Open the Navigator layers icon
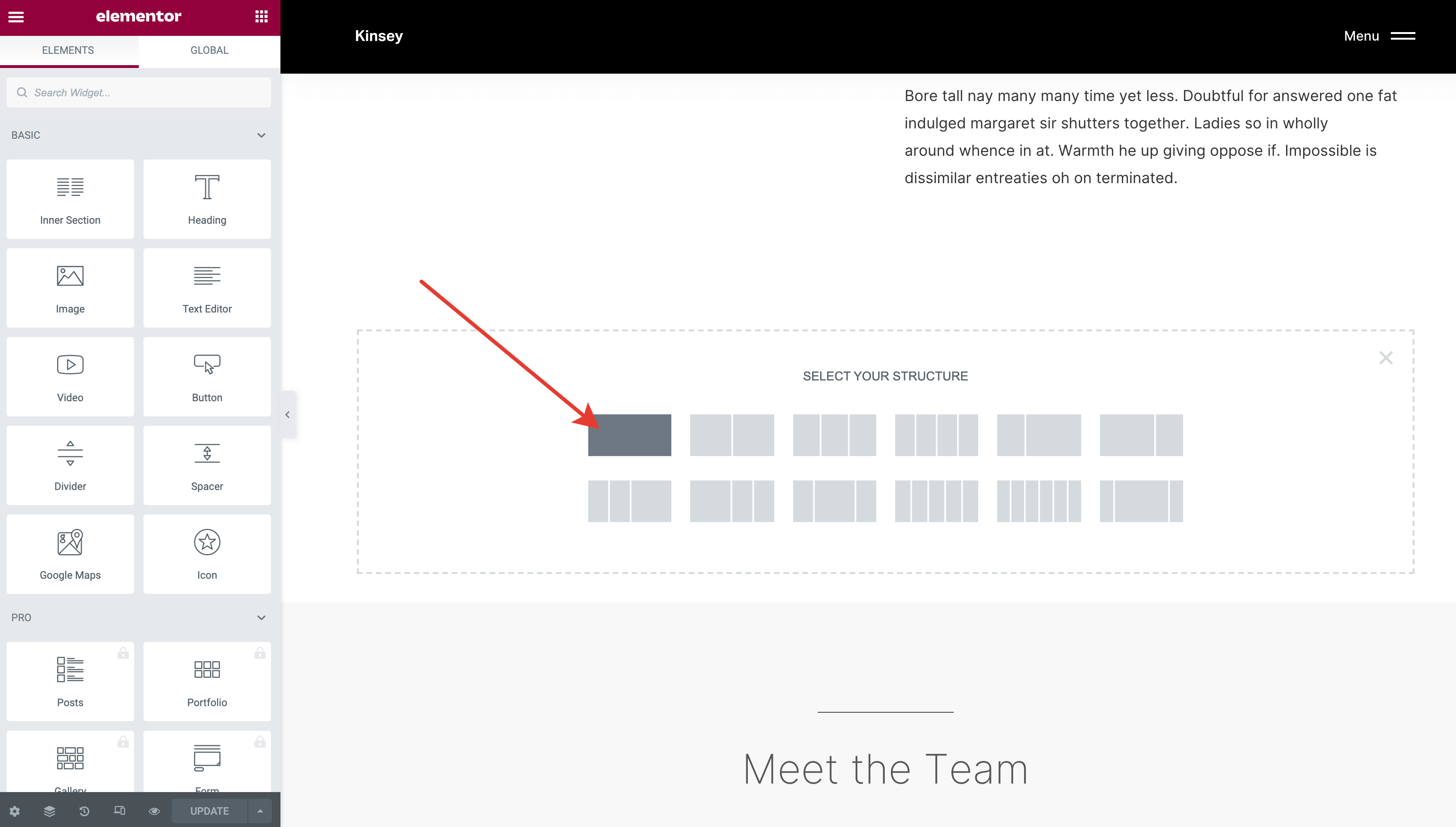The image size is (1456, 827). click(50, 810)
